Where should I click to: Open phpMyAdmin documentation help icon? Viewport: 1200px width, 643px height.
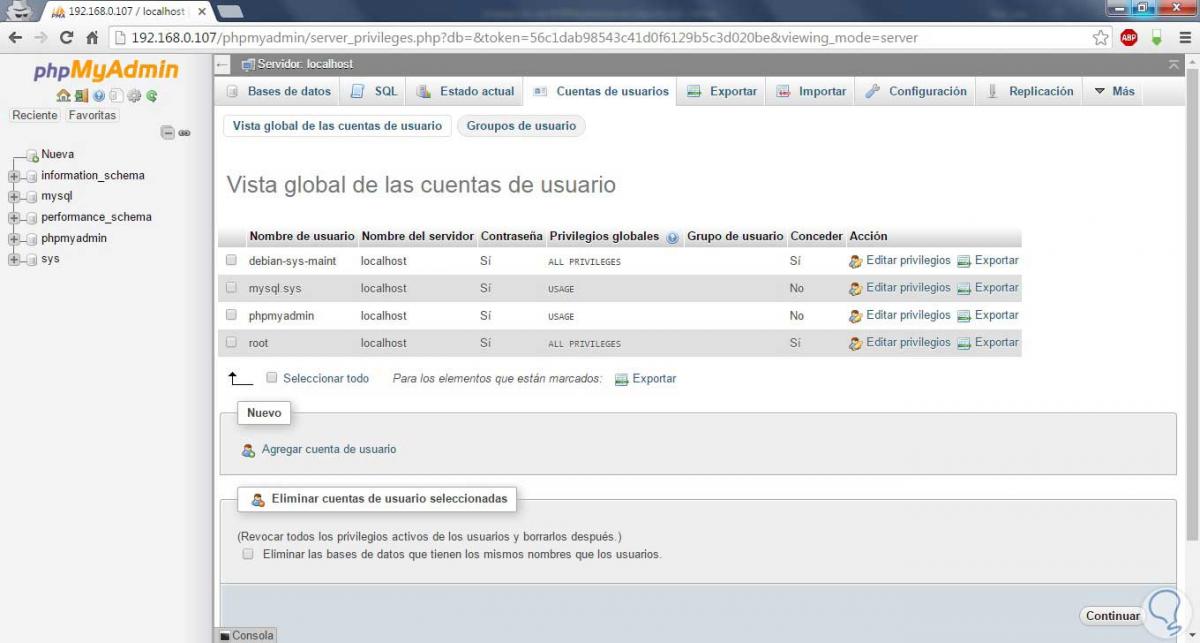pos(99,96)
